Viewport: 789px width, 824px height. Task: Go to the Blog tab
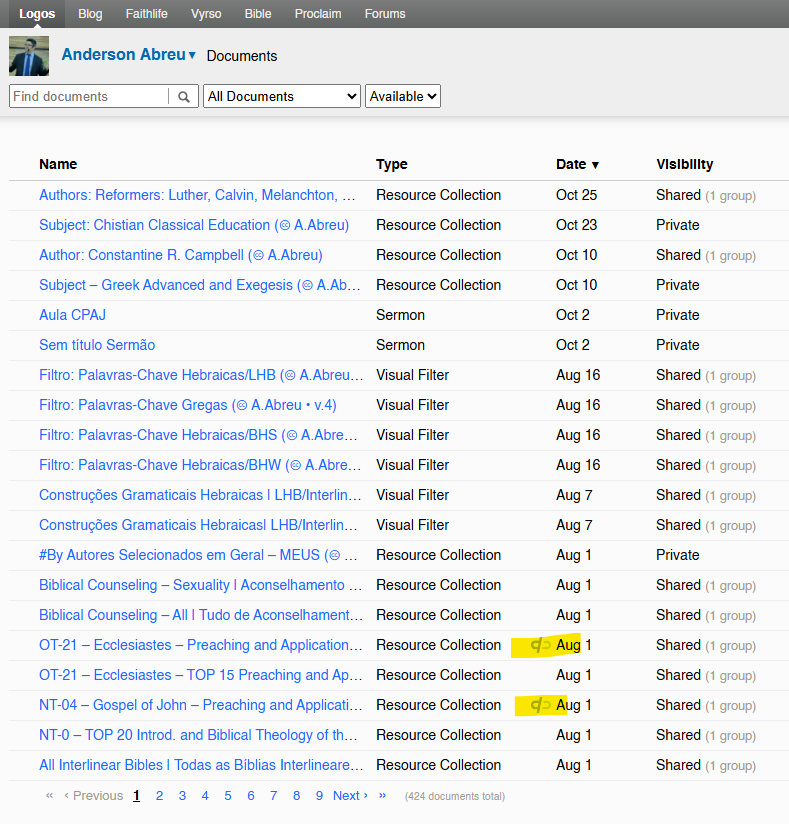[90, 14]
